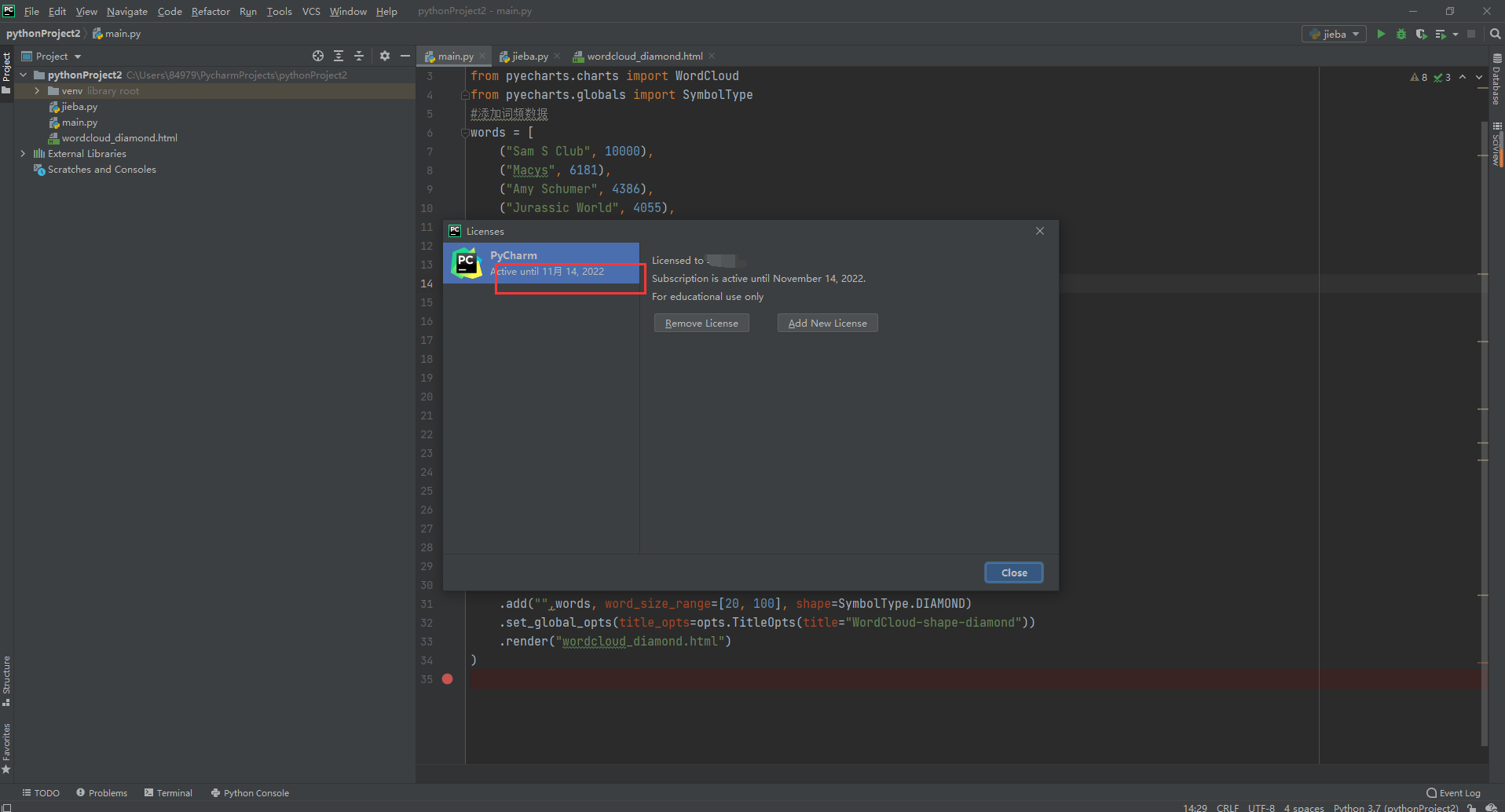
Task: Click the locate-in-project target icon
Action: 317,56
